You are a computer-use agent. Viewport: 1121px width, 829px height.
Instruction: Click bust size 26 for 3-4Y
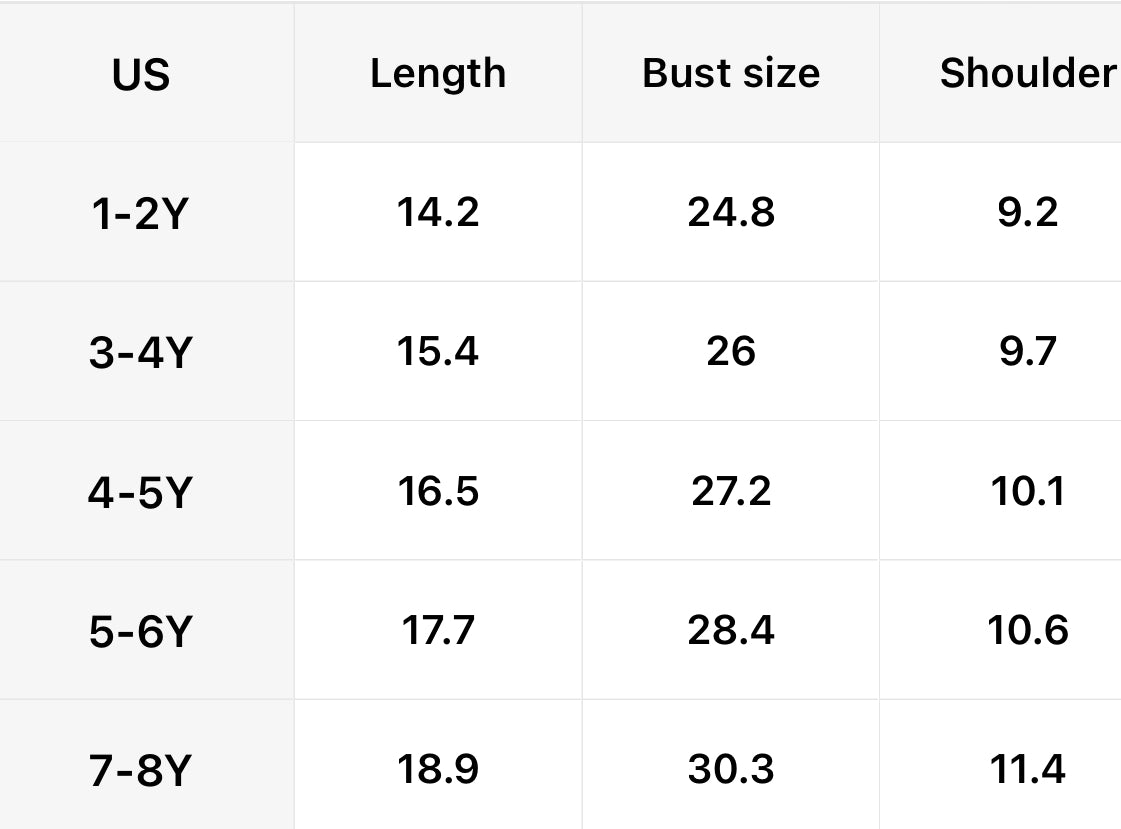(731, 351)
